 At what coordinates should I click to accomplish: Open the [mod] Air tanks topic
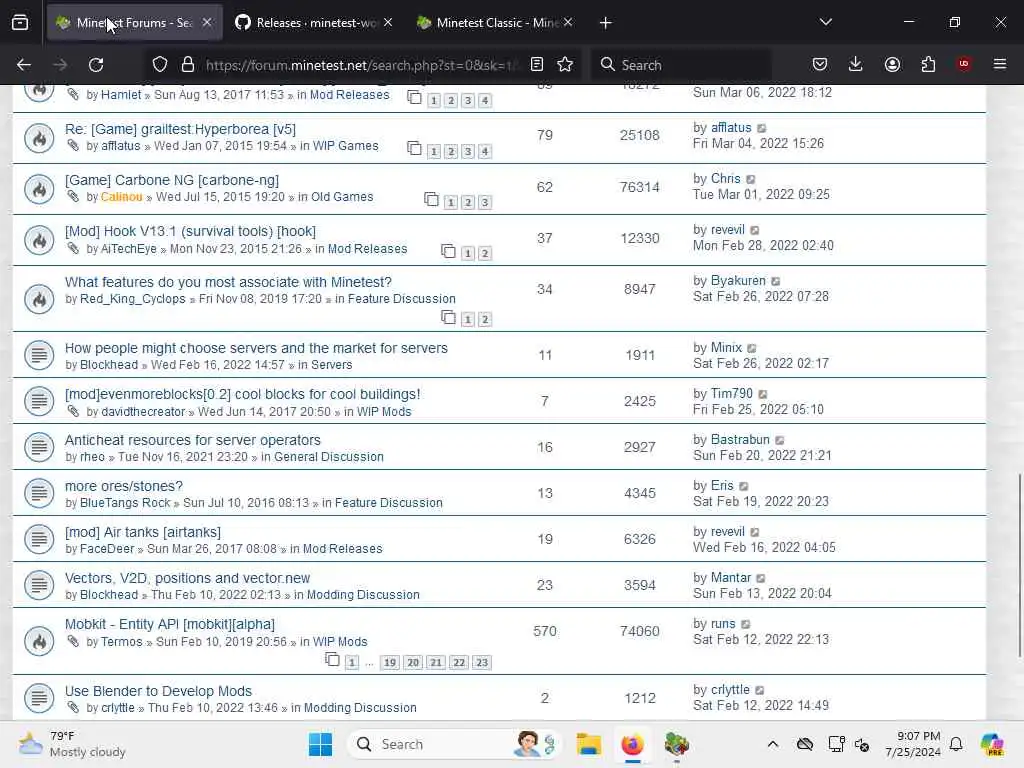tap(142, 532)
